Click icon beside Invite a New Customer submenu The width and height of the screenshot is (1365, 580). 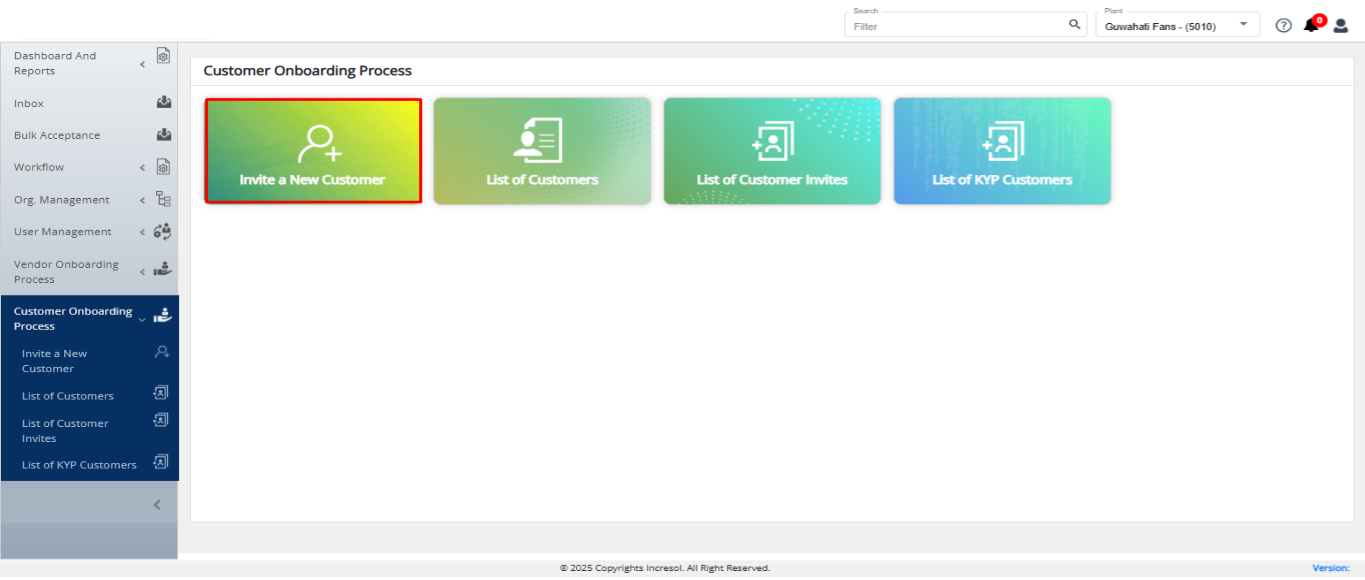click(162, 352)
